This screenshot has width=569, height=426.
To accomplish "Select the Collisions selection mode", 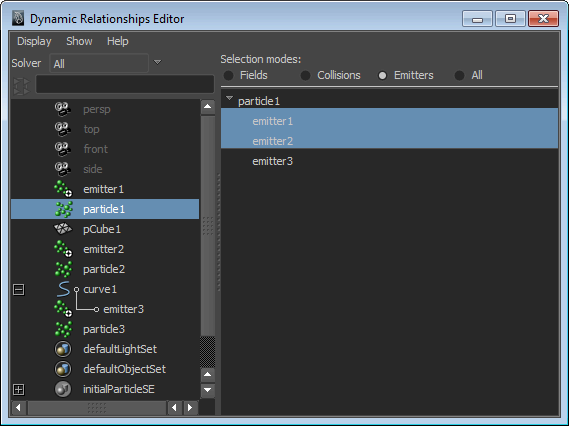I will tap(306, 75).
